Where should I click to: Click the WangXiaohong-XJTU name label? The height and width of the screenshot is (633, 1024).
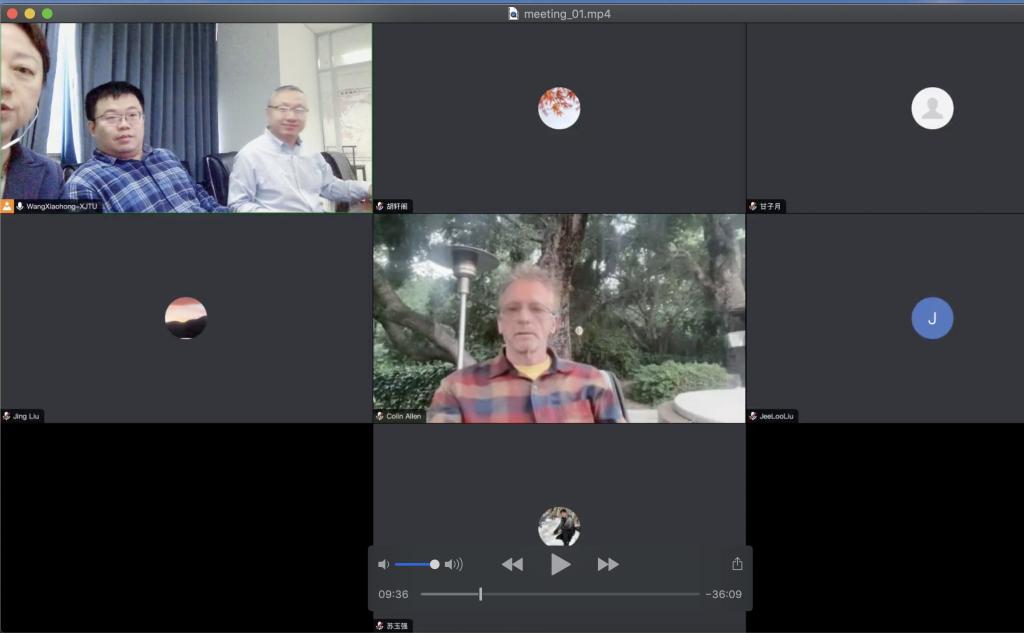coord(62,206)
